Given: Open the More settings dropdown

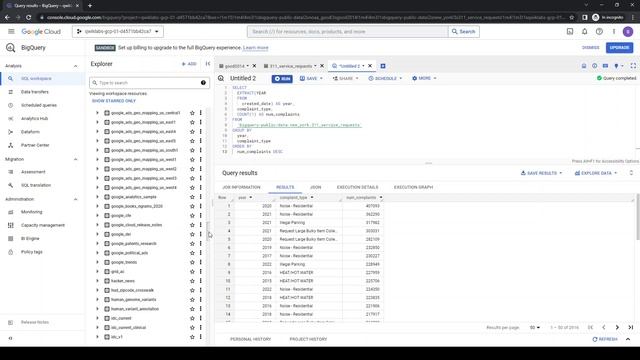Looking at the screenshot, I should coord(424,78).
